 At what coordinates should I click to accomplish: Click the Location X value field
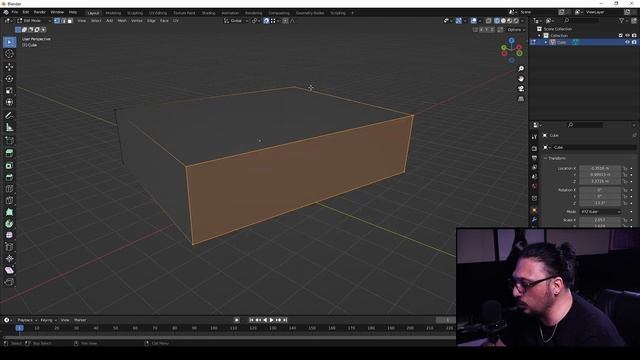click(x=600, y=168)
